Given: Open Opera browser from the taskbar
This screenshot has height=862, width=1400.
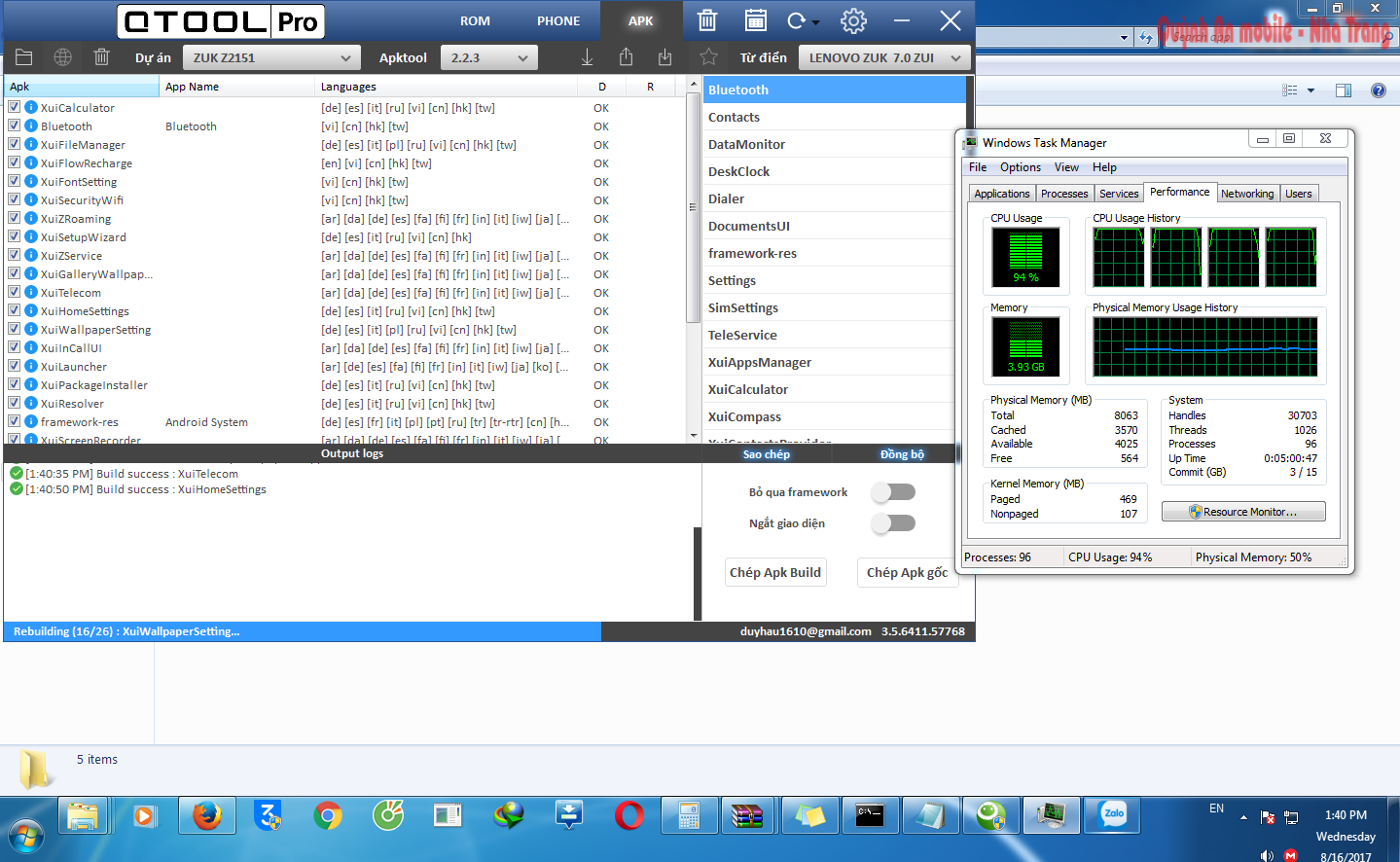Looking at the screenshot, I should coord(629,815).
